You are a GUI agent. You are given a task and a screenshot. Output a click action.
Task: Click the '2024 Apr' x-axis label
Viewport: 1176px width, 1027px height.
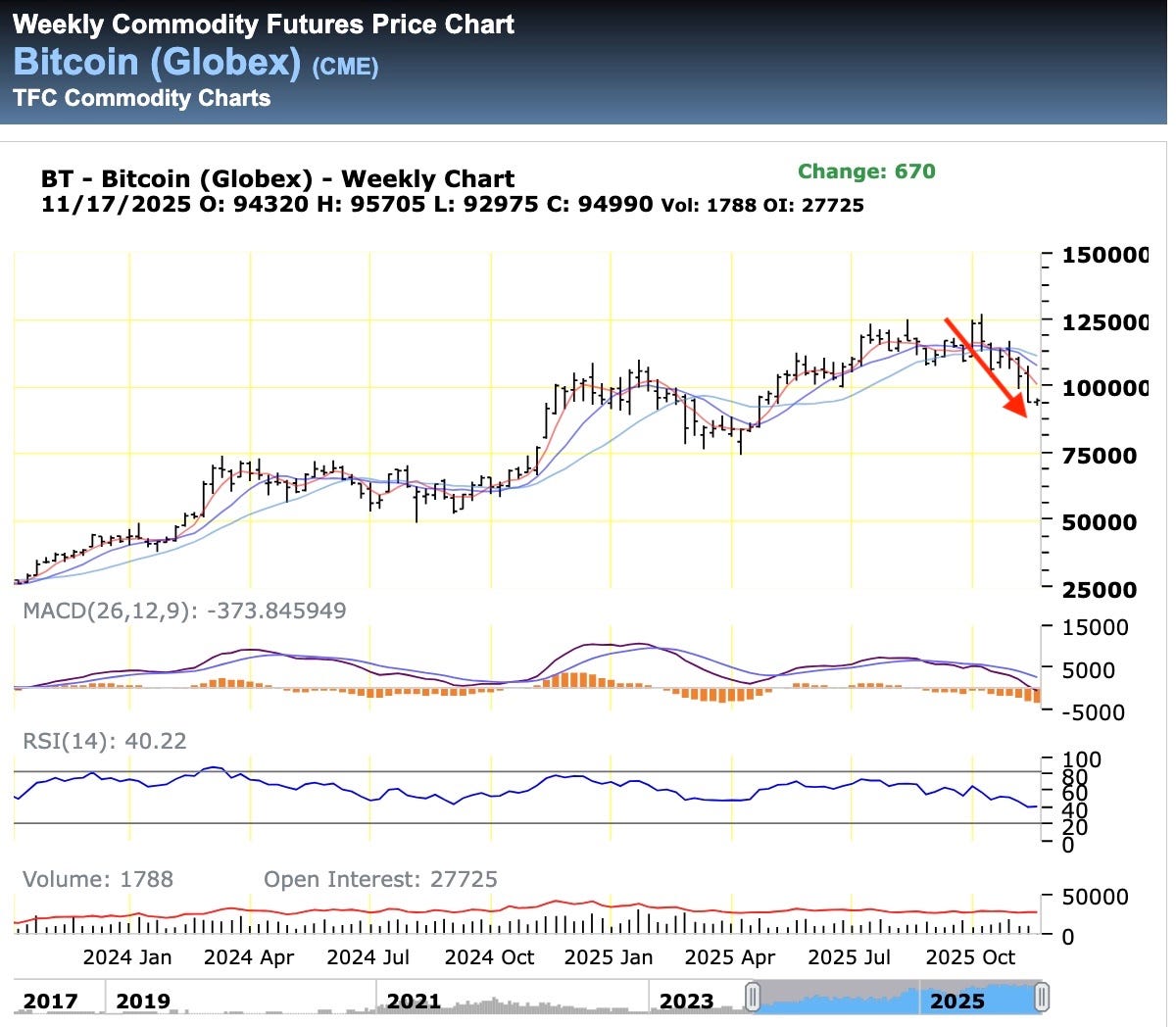click(249, 957)
